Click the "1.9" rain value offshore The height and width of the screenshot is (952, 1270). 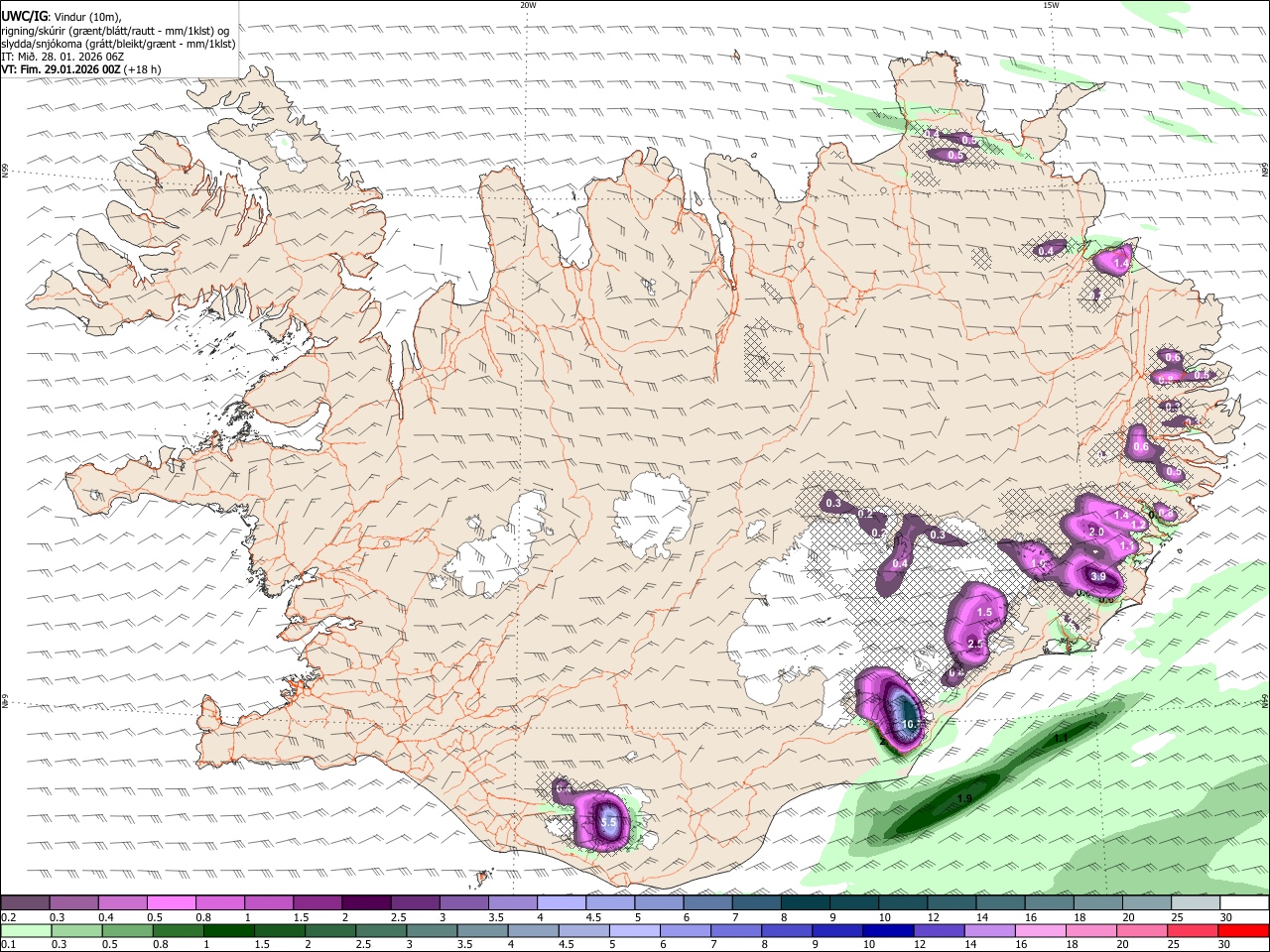(x=963, y=799)
